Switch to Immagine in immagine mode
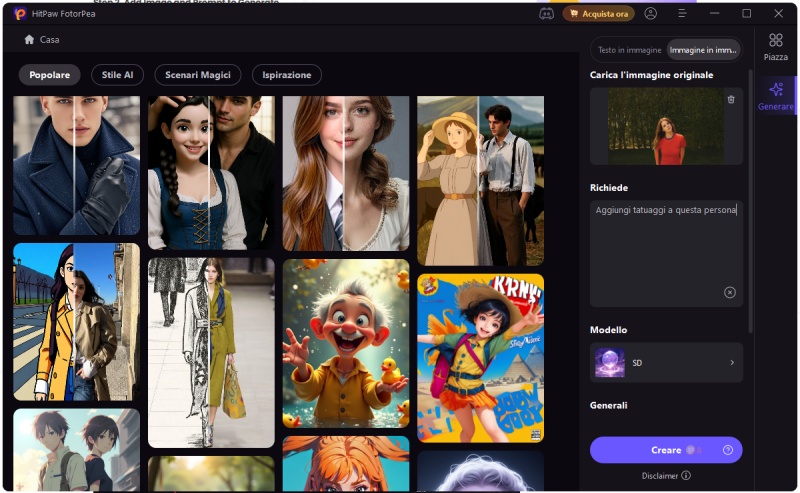The height and width of the screenshot is (493, 800). click(703, 50)
